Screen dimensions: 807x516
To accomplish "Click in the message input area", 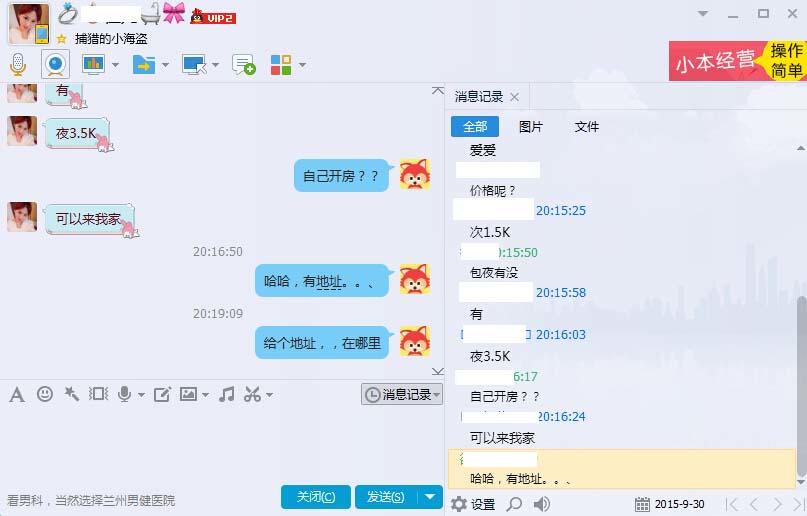I will (x=221, y=445).
